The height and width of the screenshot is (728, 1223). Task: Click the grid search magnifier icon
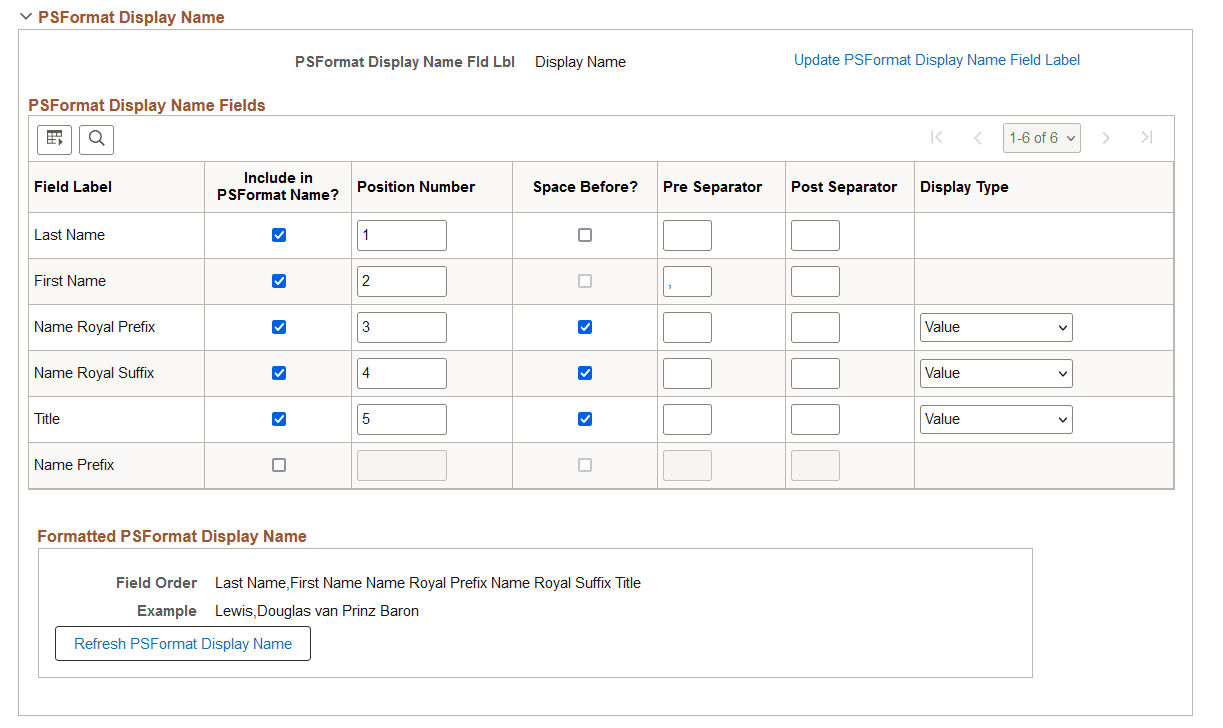[97, 139]
